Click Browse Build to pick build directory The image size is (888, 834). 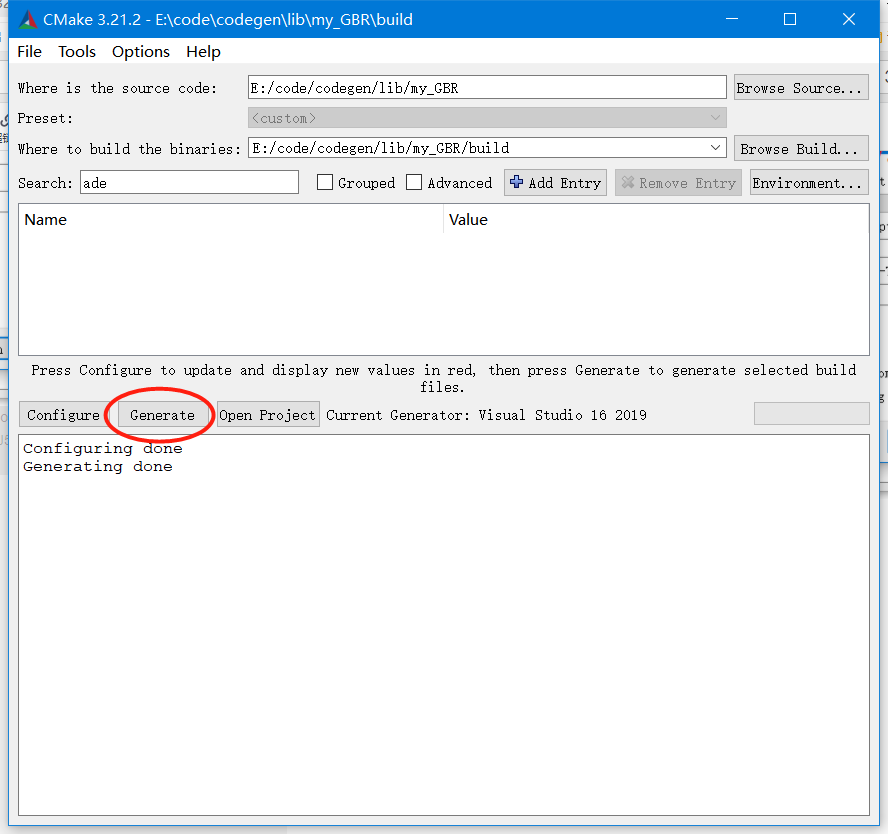[800, 147]
